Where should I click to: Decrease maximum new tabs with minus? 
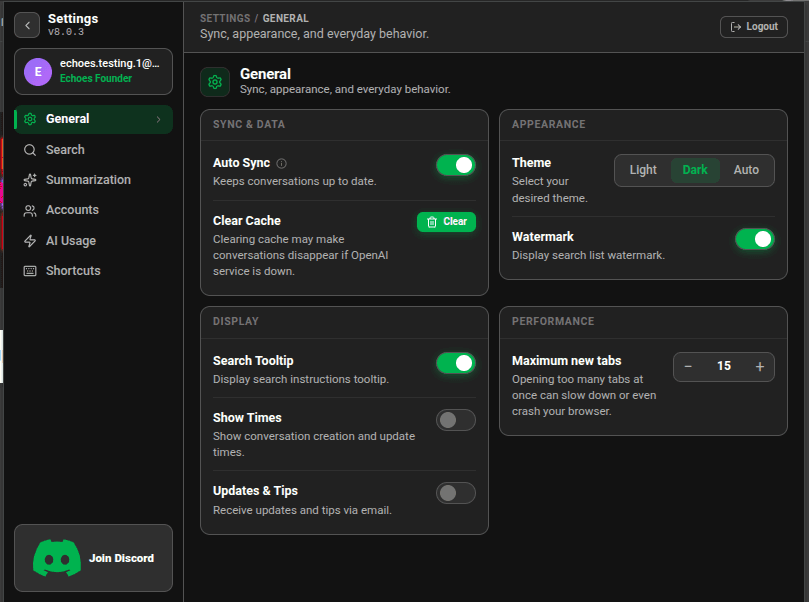[x=688, y=367]
